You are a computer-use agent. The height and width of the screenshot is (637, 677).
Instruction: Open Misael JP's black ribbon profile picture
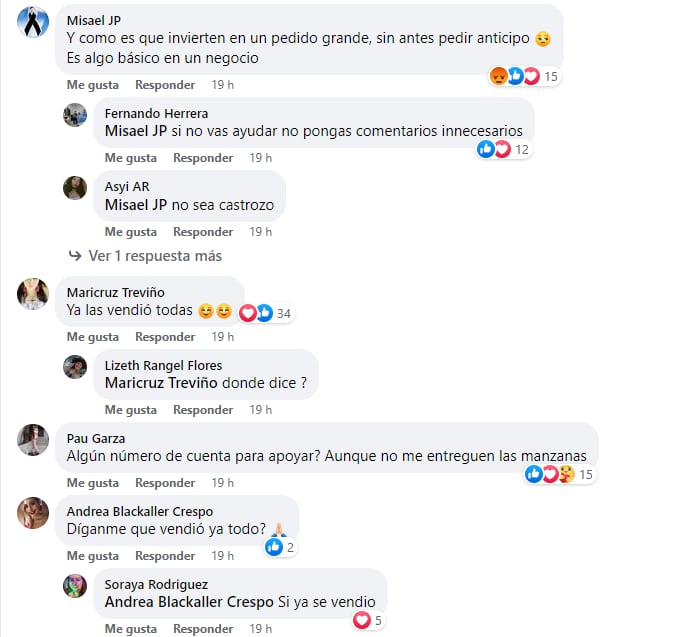click(33, 22)
